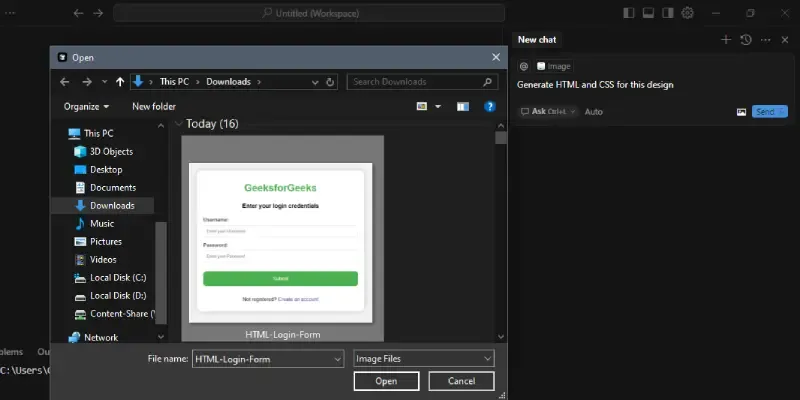Select 3D Objects folder
Image resolution: width=800 pixels, height=400 pixels.
click(104, 152)
